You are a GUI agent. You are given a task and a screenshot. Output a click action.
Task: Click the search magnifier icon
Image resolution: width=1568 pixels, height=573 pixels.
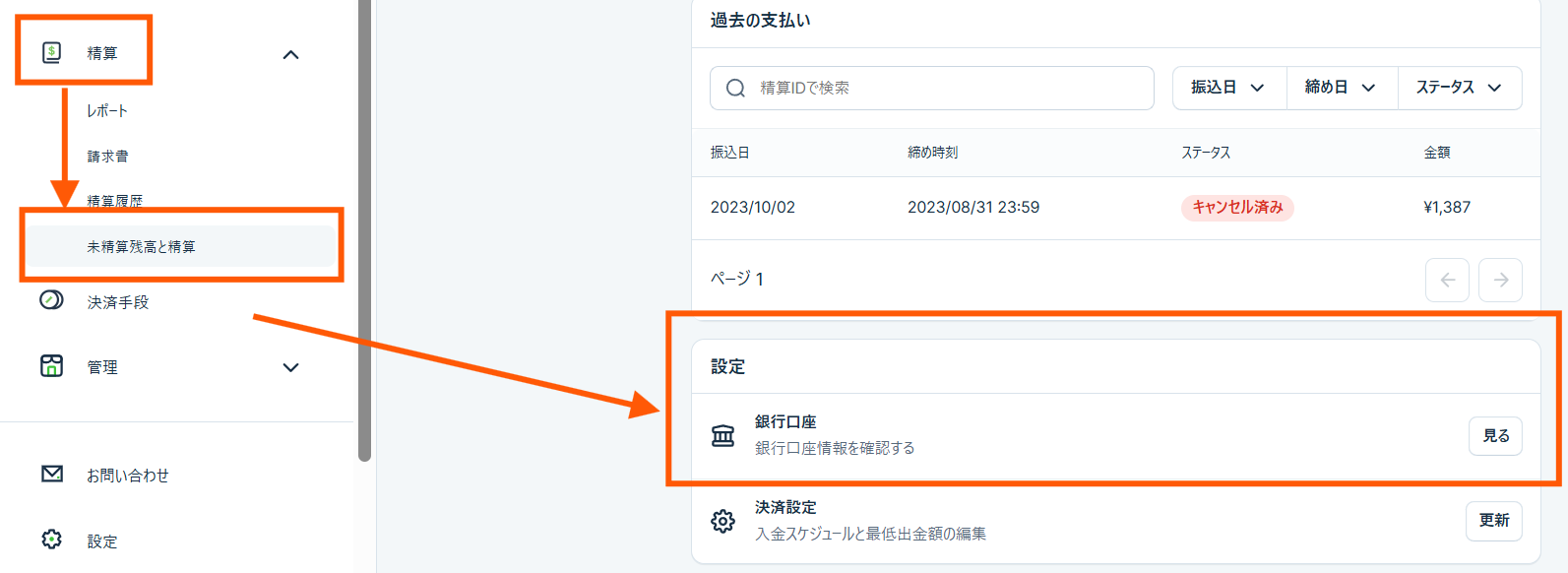tap(735, 89)
